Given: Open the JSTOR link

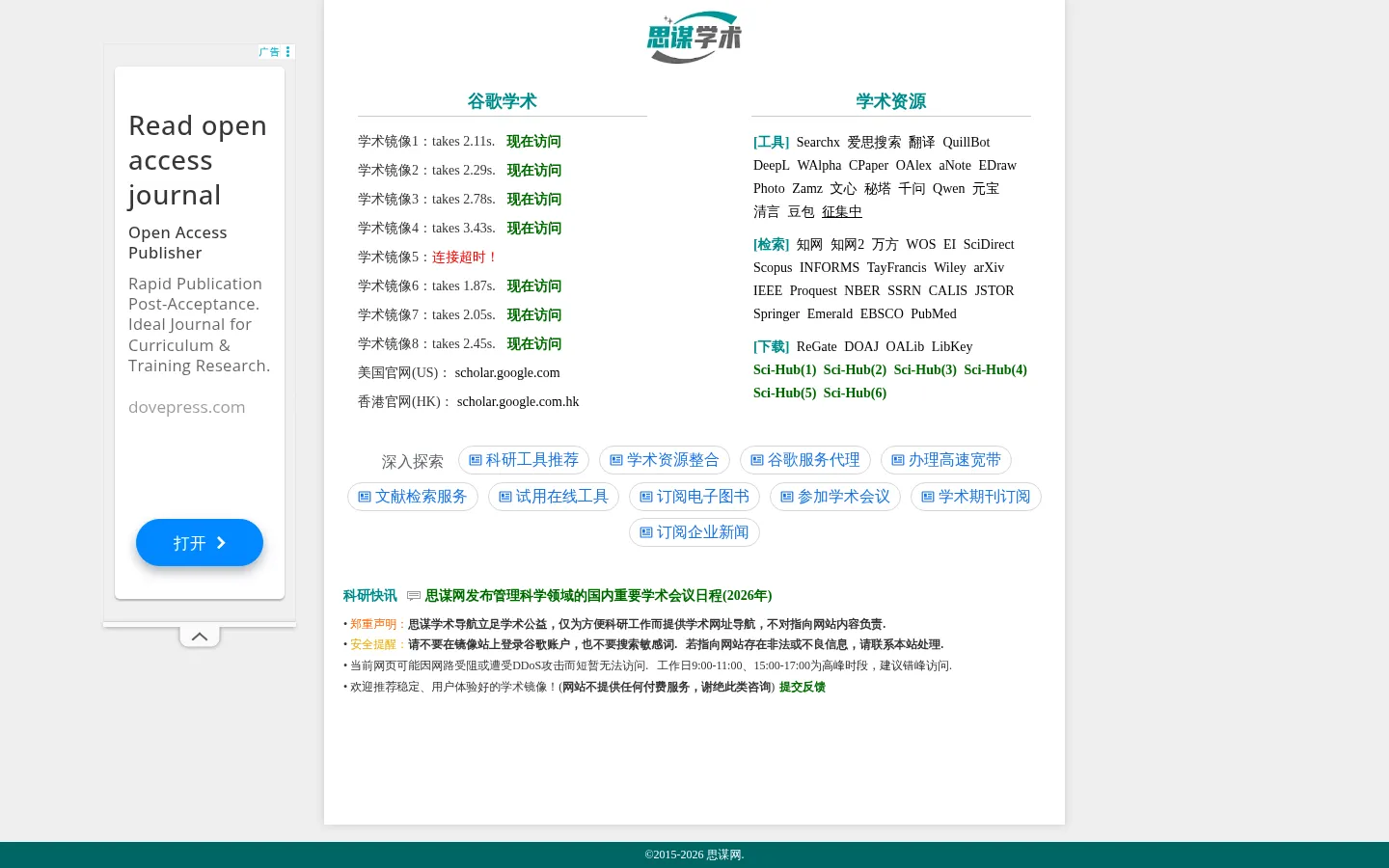Looking at the screenshot, I should (994, 291).
